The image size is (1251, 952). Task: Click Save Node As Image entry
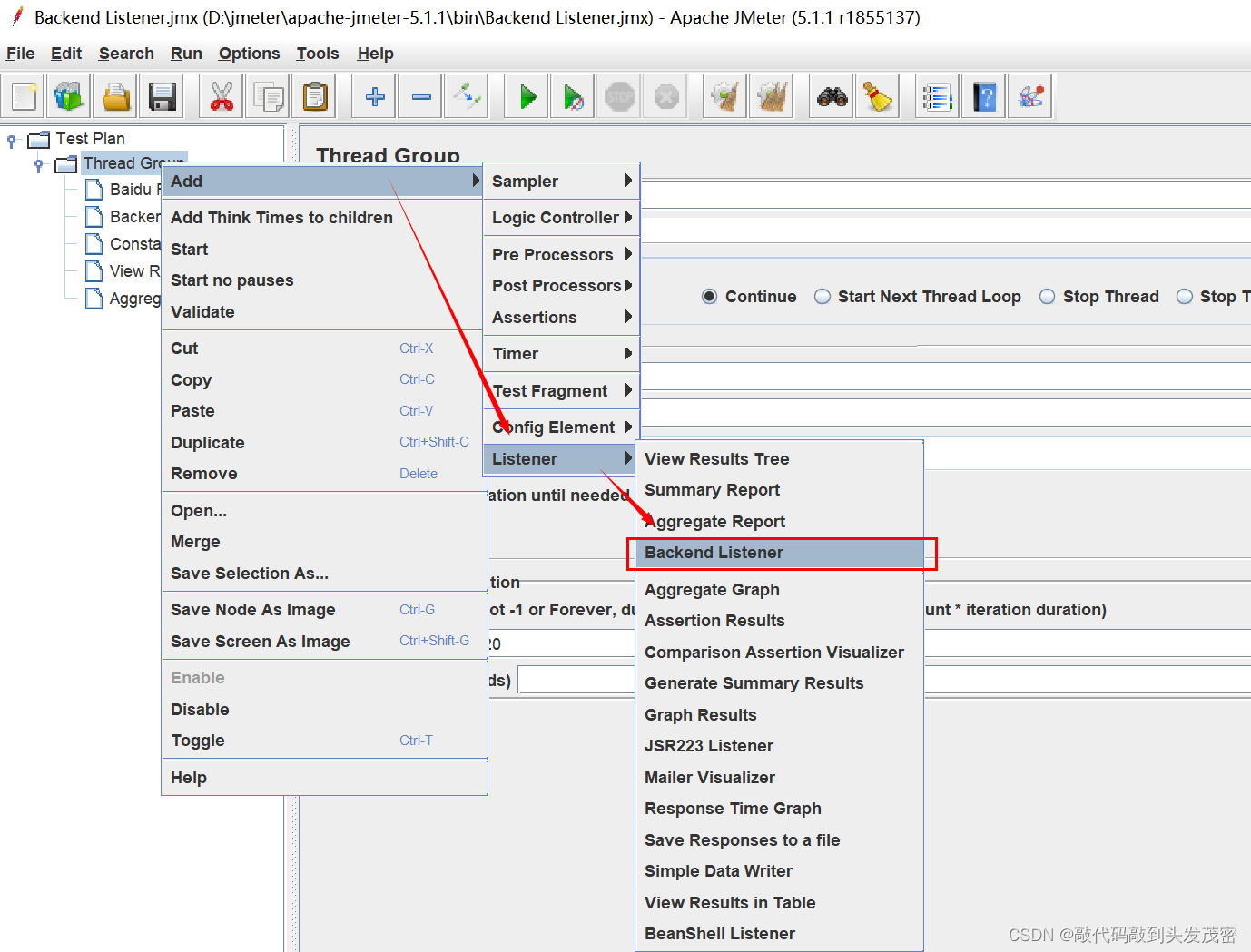point(324,610)
